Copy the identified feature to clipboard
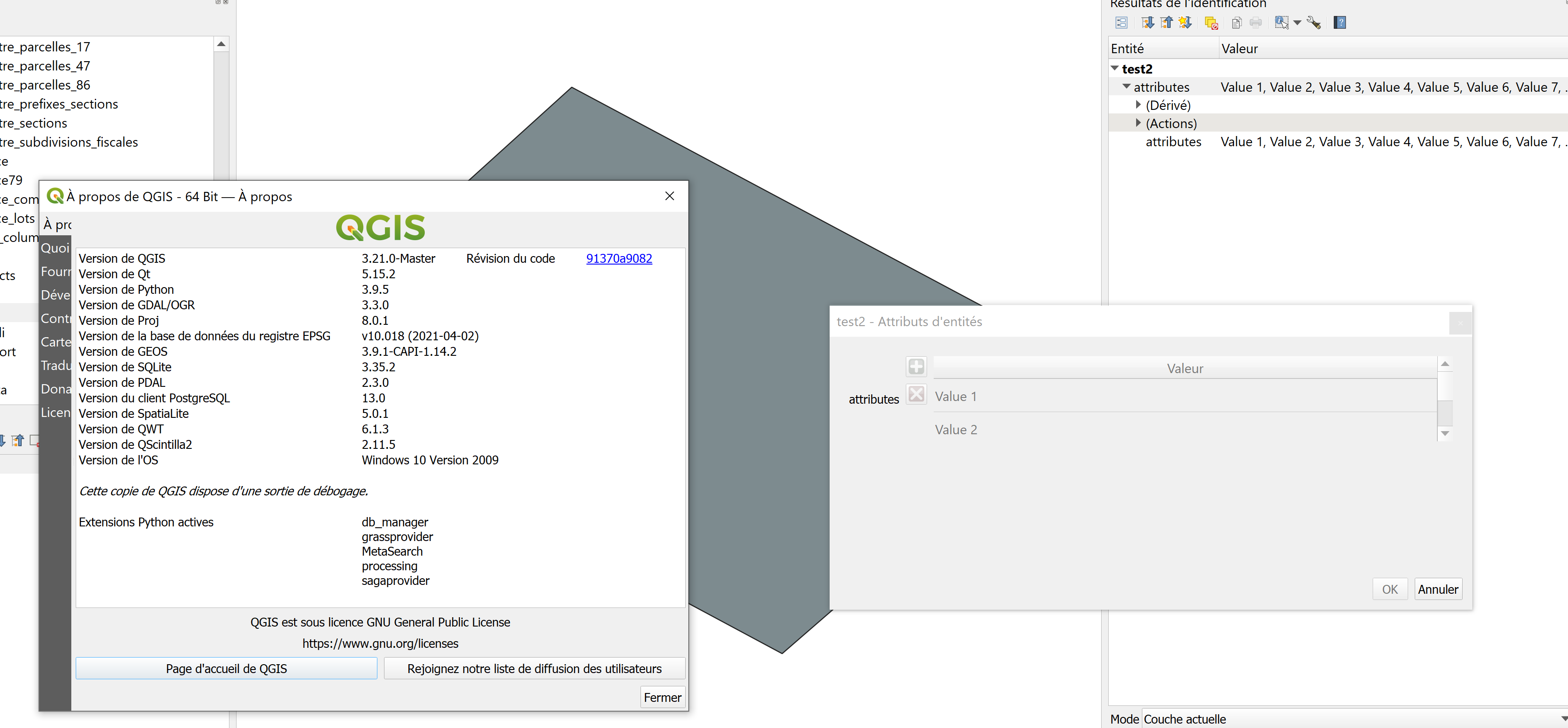Viewport: 1568px width, 728px height. (x=1236, y=23)
